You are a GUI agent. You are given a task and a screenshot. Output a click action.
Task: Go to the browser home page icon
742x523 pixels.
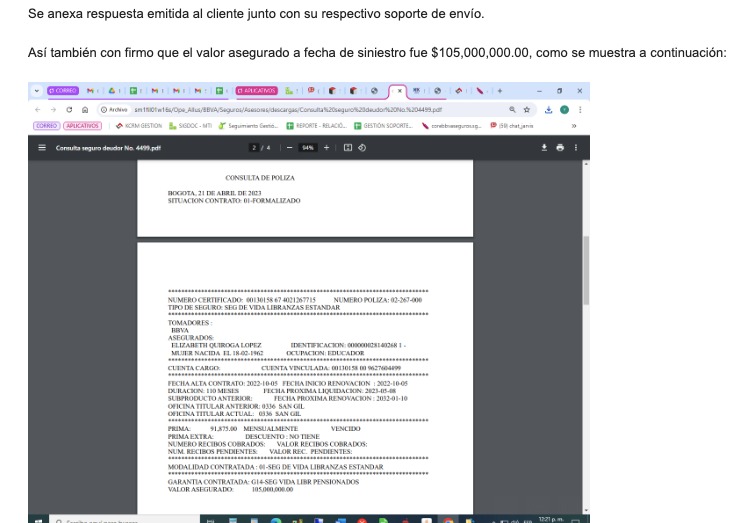[85, 109]
